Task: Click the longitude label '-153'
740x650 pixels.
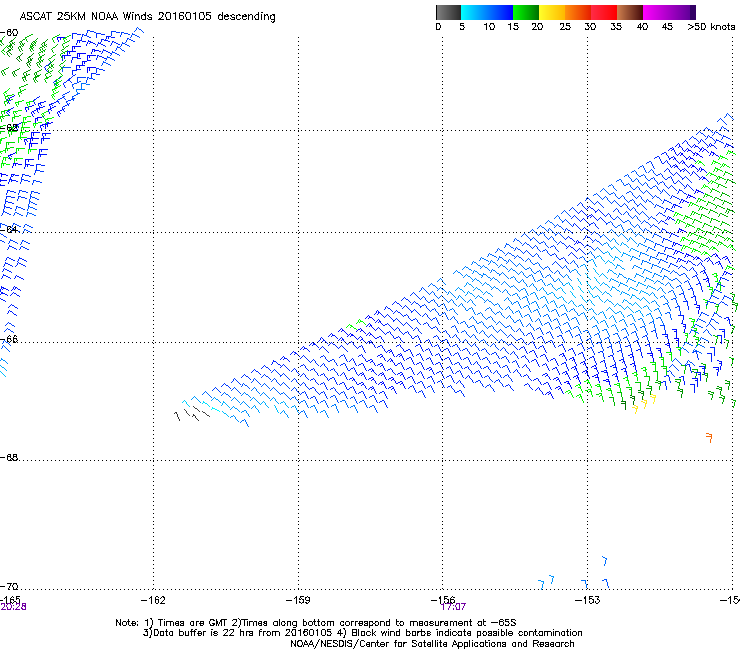Action: (x=587, y=600)
